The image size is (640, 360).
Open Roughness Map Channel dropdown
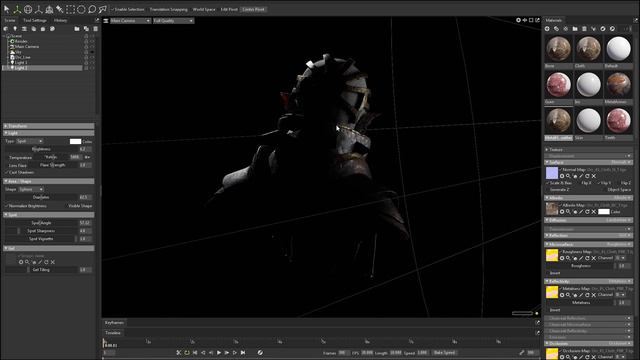(620, 258)
